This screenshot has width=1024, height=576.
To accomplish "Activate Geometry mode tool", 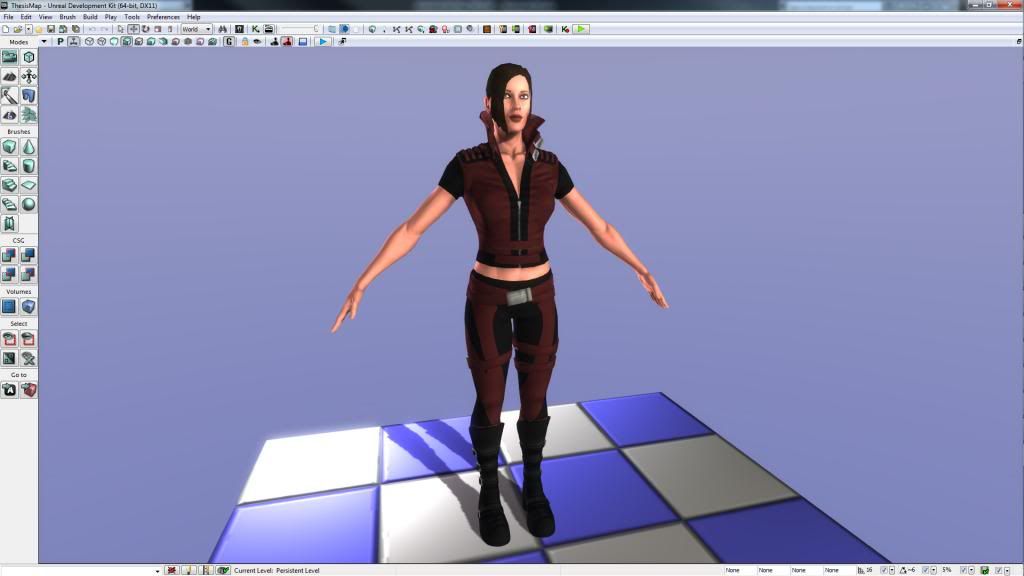I will tap(29, 57).
